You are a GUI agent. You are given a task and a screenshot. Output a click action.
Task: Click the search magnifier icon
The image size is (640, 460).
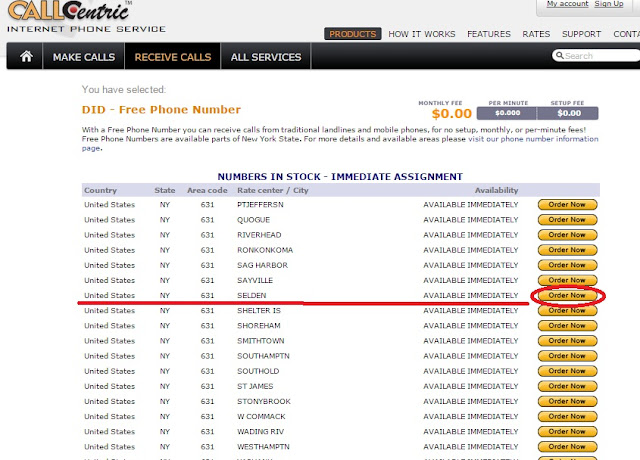pyautogui.click(x=560, y=55)
